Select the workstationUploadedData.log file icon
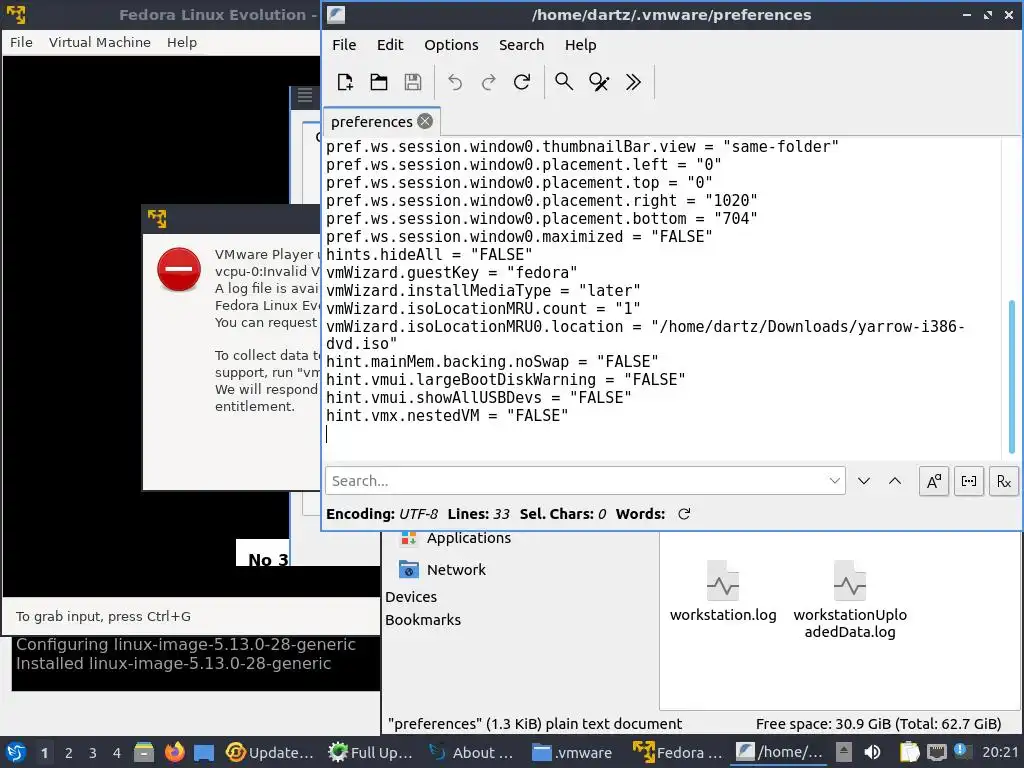 (x=850, y=581)
